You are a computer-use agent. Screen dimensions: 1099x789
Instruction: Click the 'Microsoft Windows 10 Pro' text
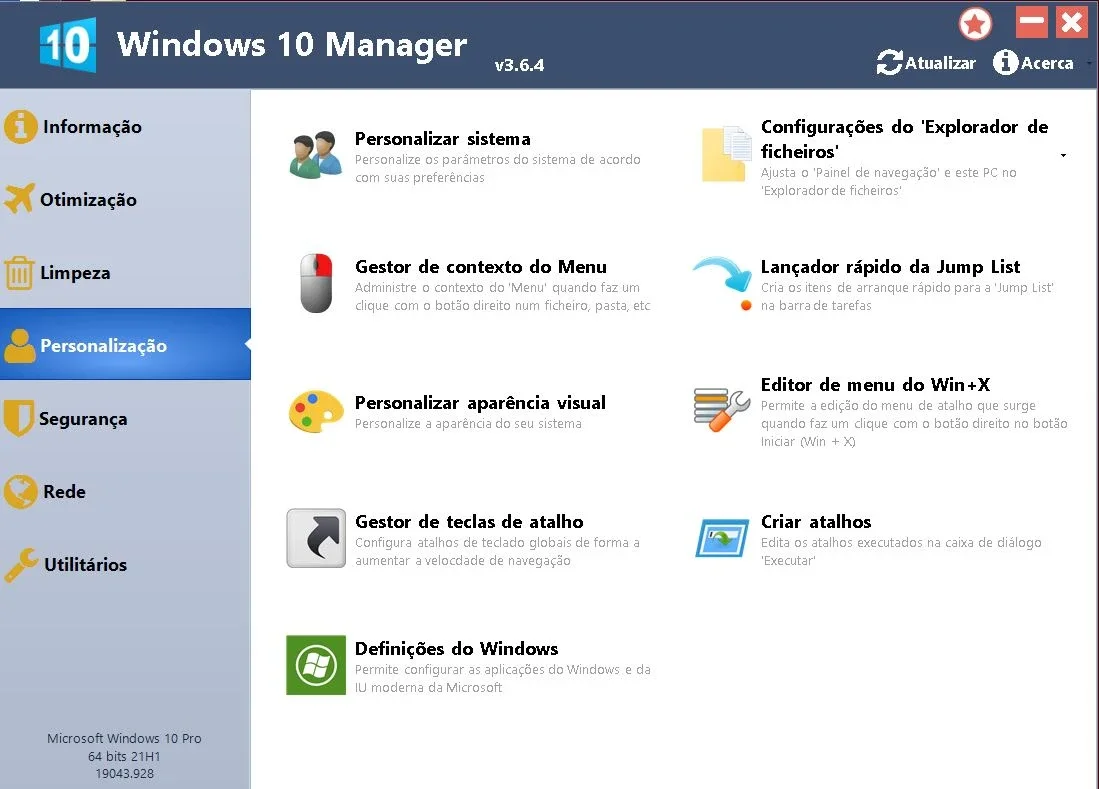click(x=124, y=739)
